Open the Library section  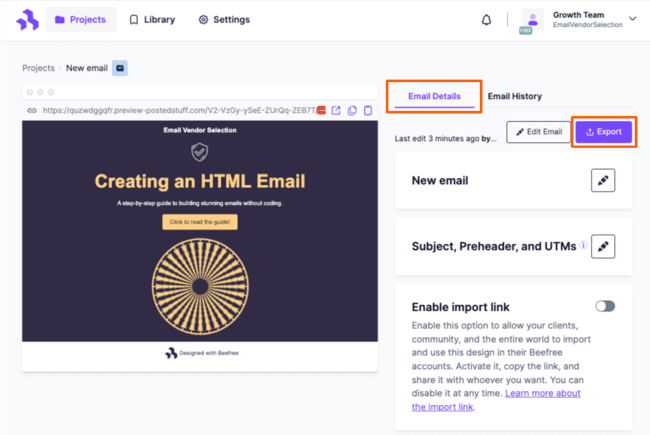coord(152,19)
